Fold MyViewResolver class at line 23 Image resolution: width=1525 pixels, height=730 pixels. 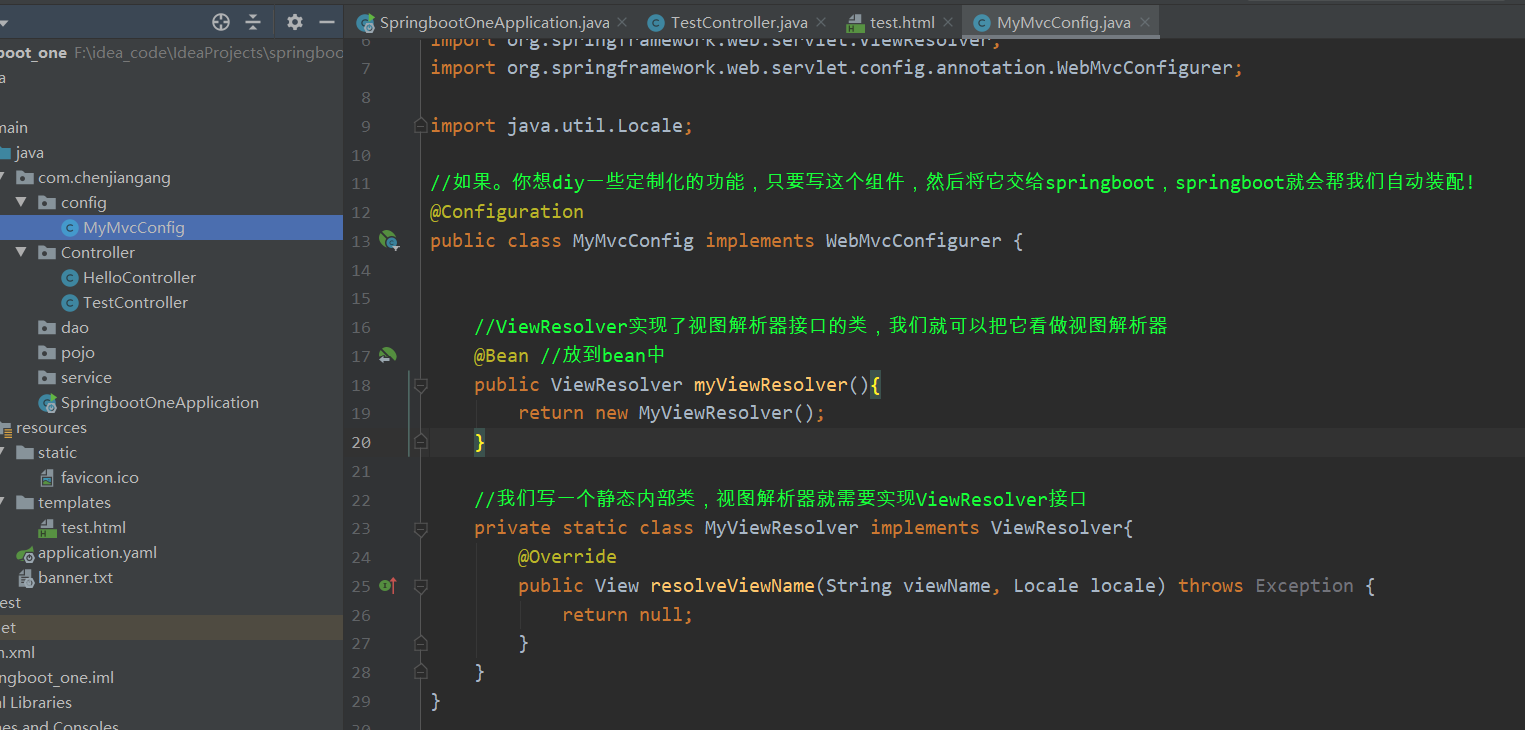click(421, 528)
